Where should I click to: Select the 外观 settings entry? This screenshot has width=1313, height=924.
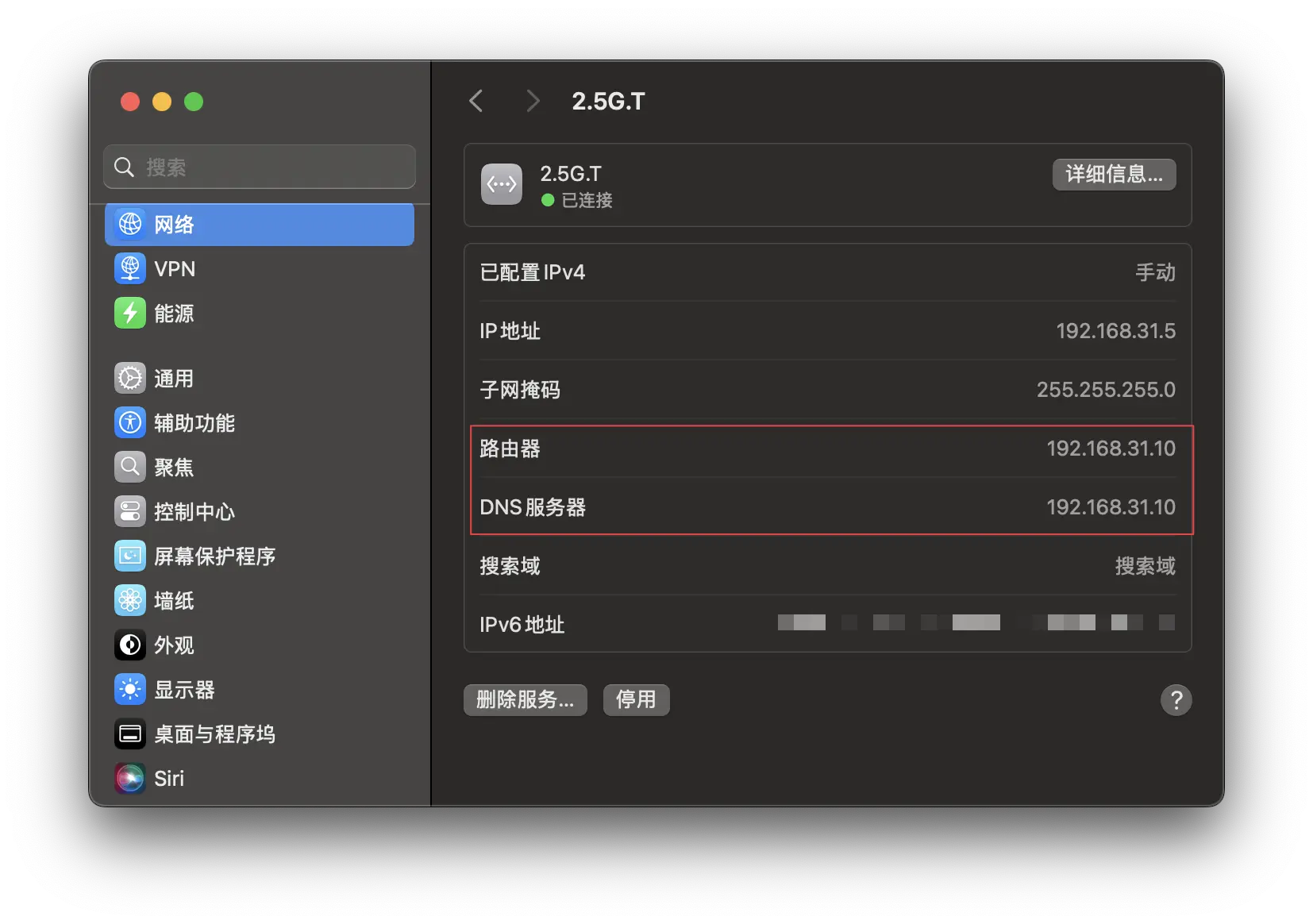point(173,645)
